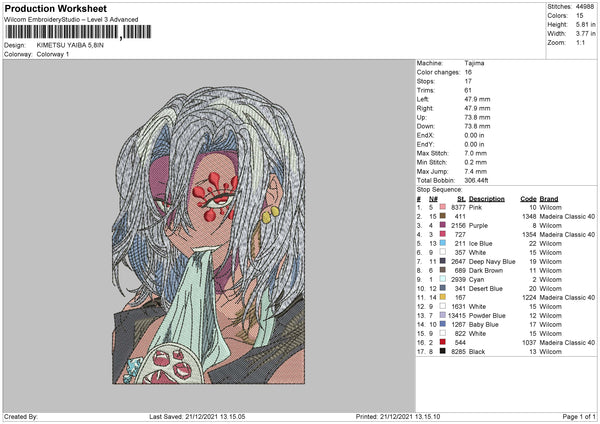Click the 'Ice Blue' description text
The image size is (600, 424).
click(x=481, y=243)
